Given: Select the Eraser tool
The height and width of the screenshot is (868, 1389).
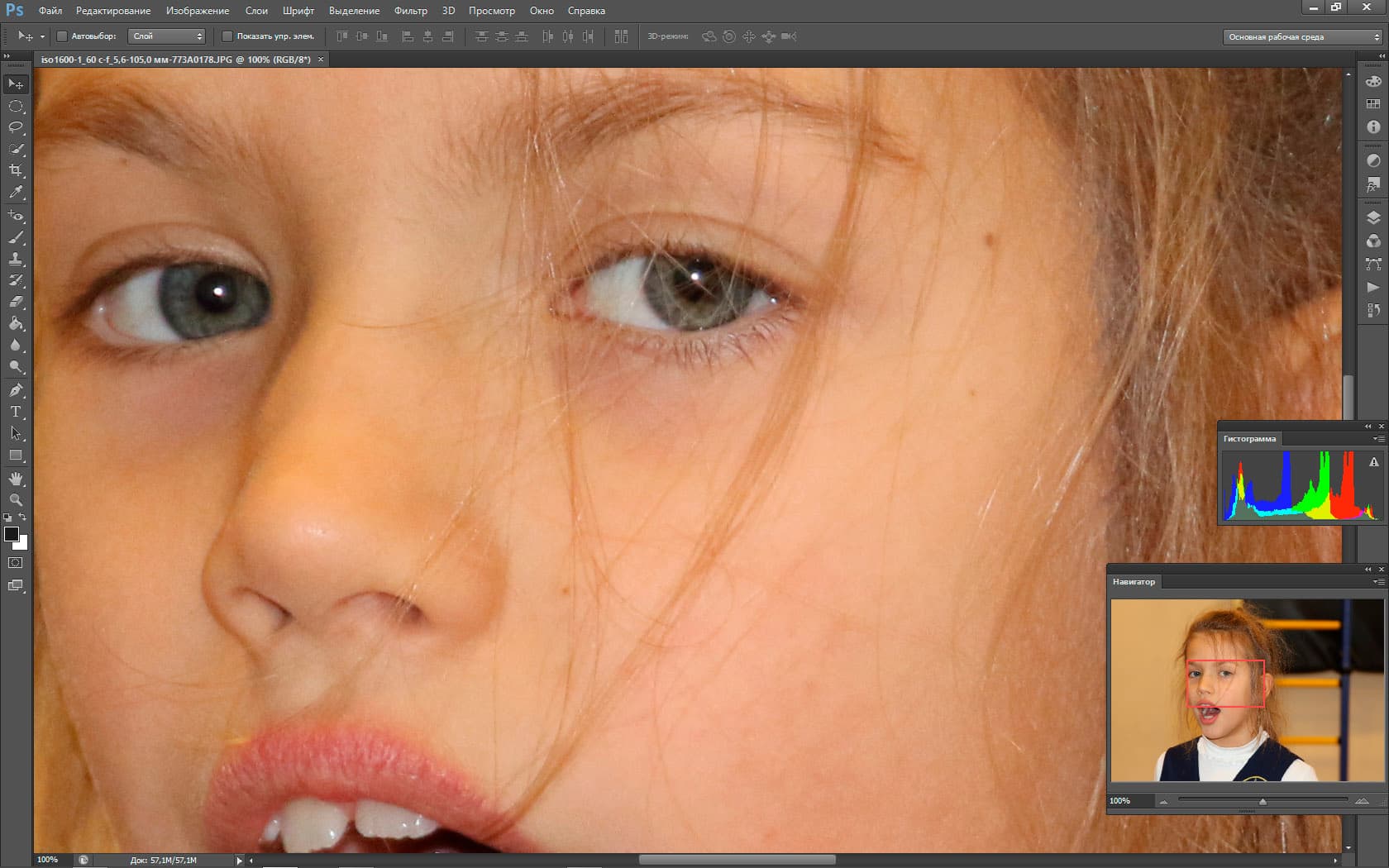Looking at the screenshot, I should [x=16, y=302].
